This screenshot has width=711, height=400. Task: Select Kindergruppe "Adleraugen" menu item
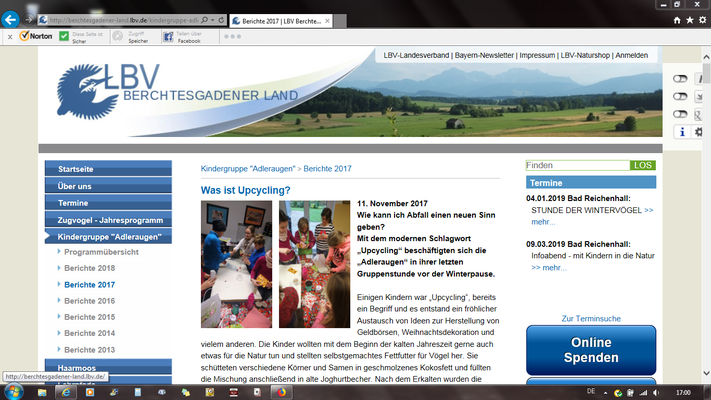click(108, 237)
